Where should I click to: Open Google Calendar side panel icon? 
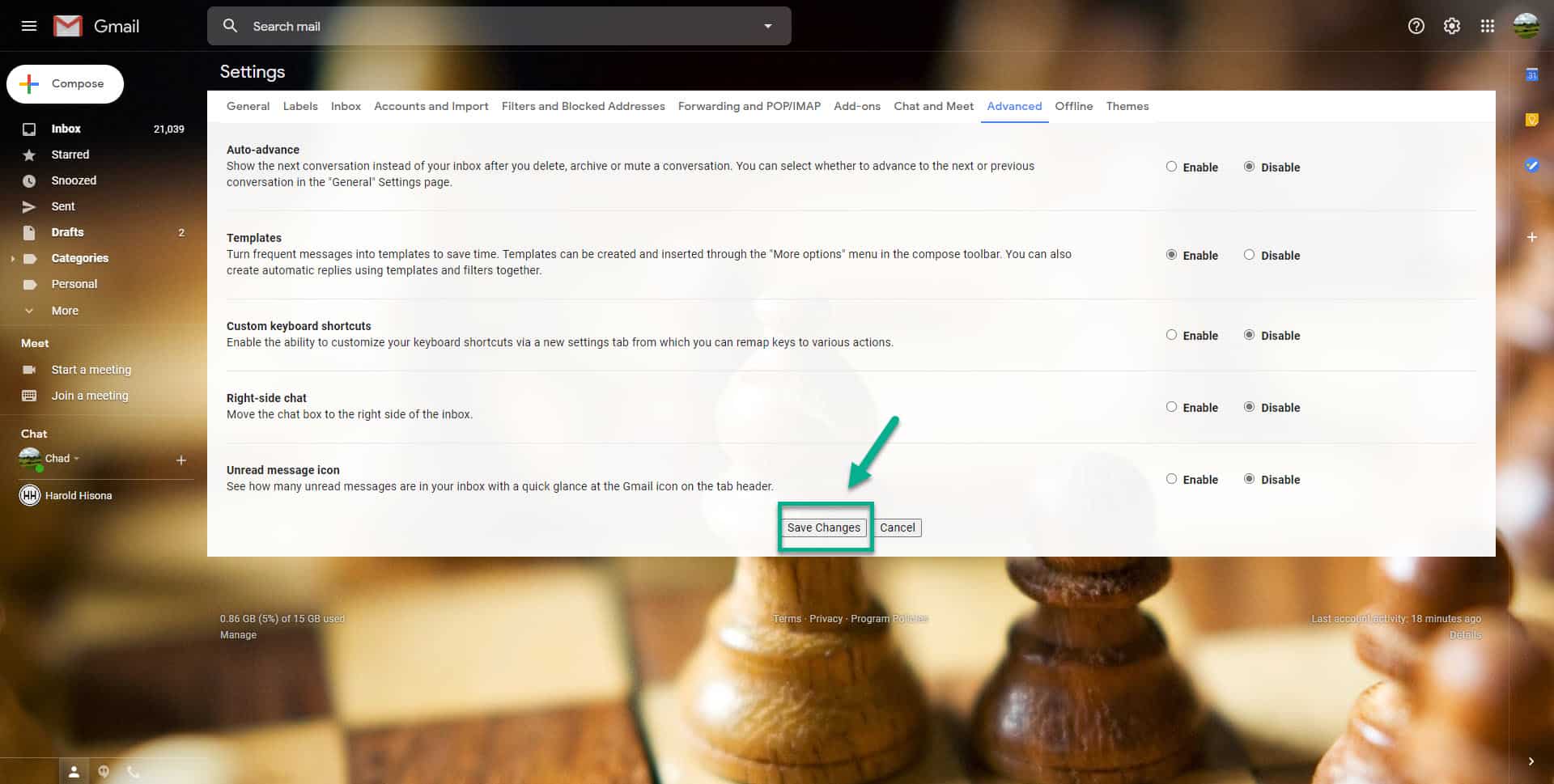coord(1531,75)
